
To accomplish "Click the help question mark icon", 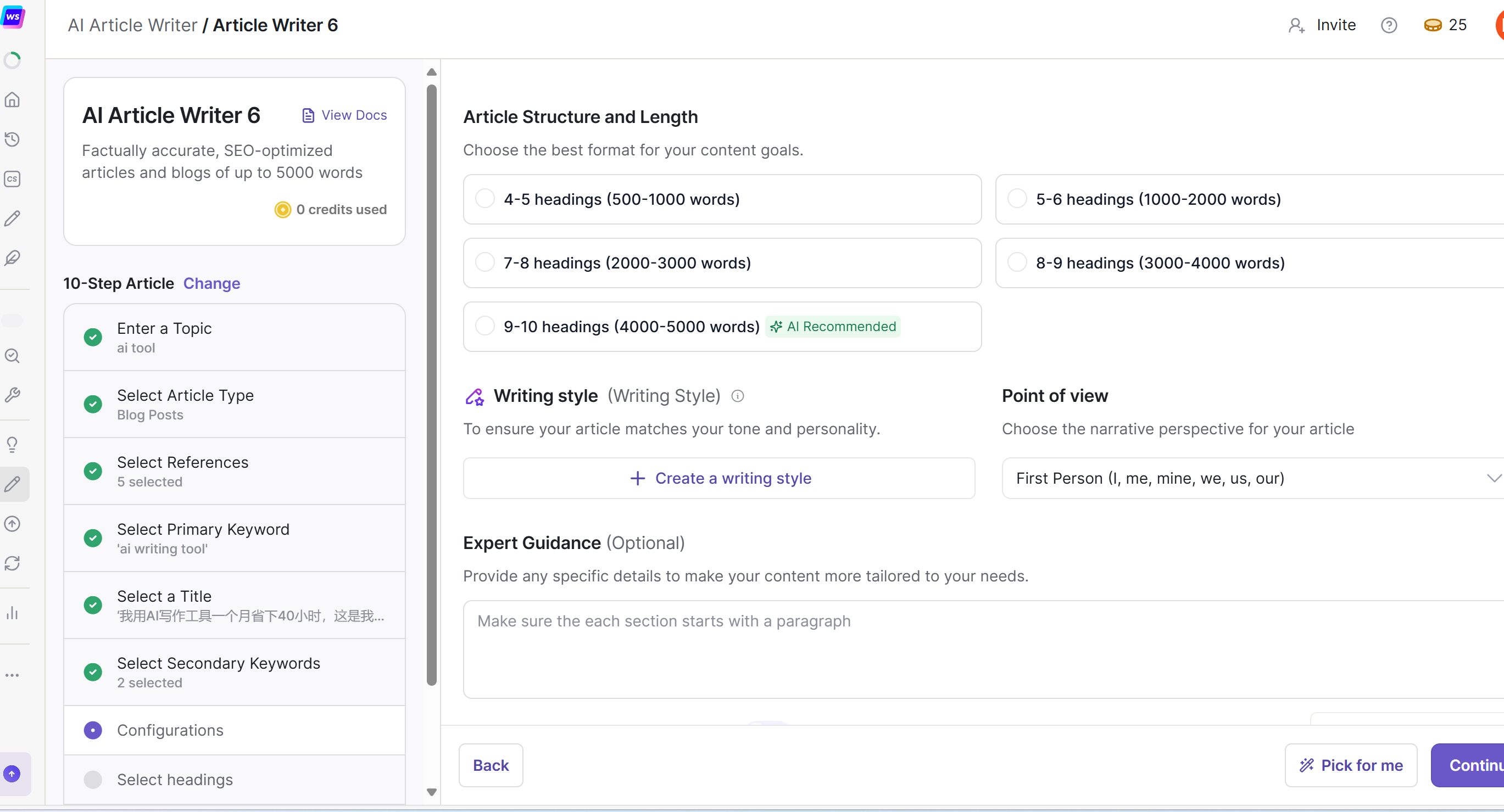I will 1389,25.
